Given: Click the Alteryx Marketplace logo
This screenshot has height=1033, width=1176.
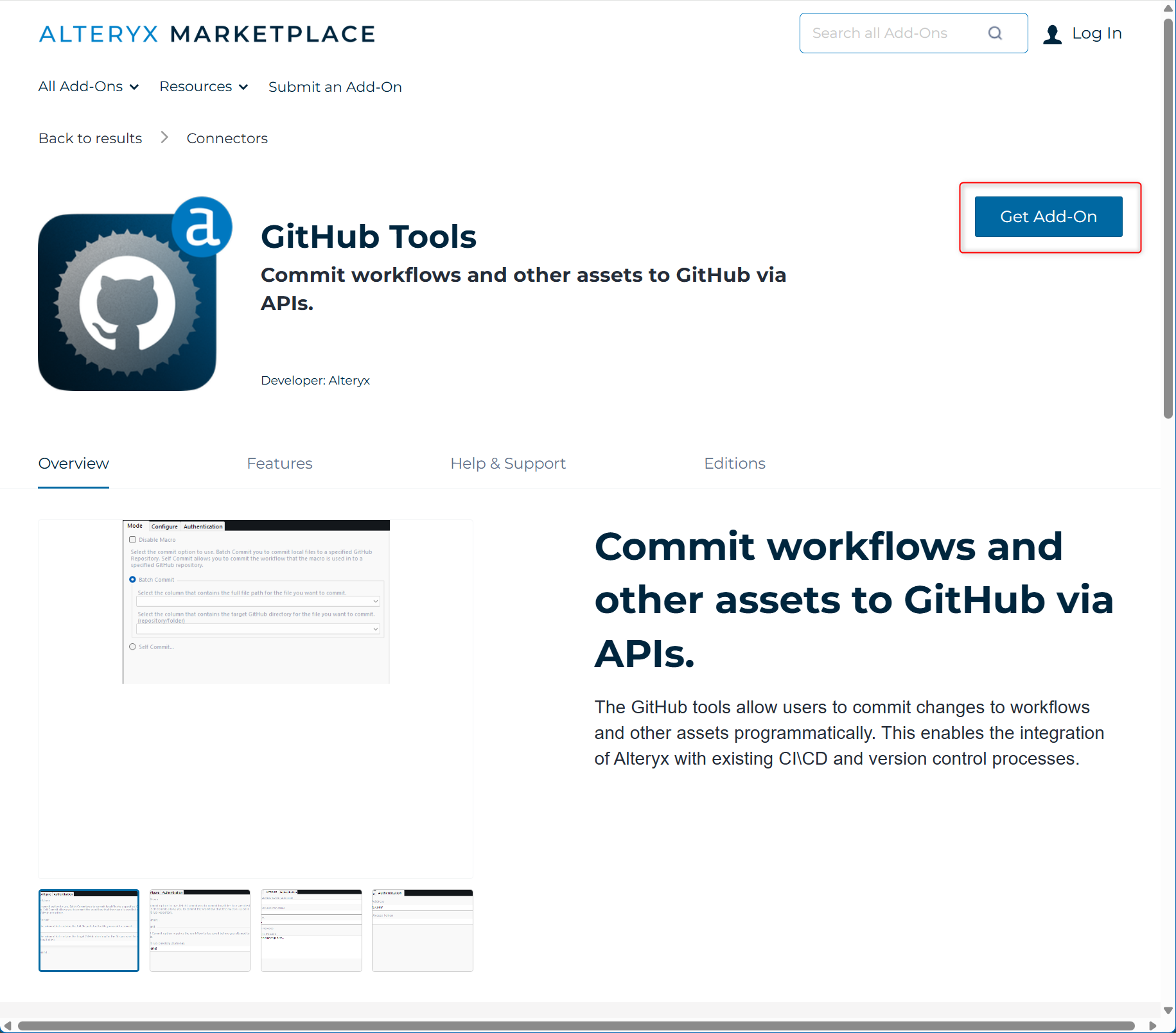Looking at the screenshot, I should click(207, 34).
